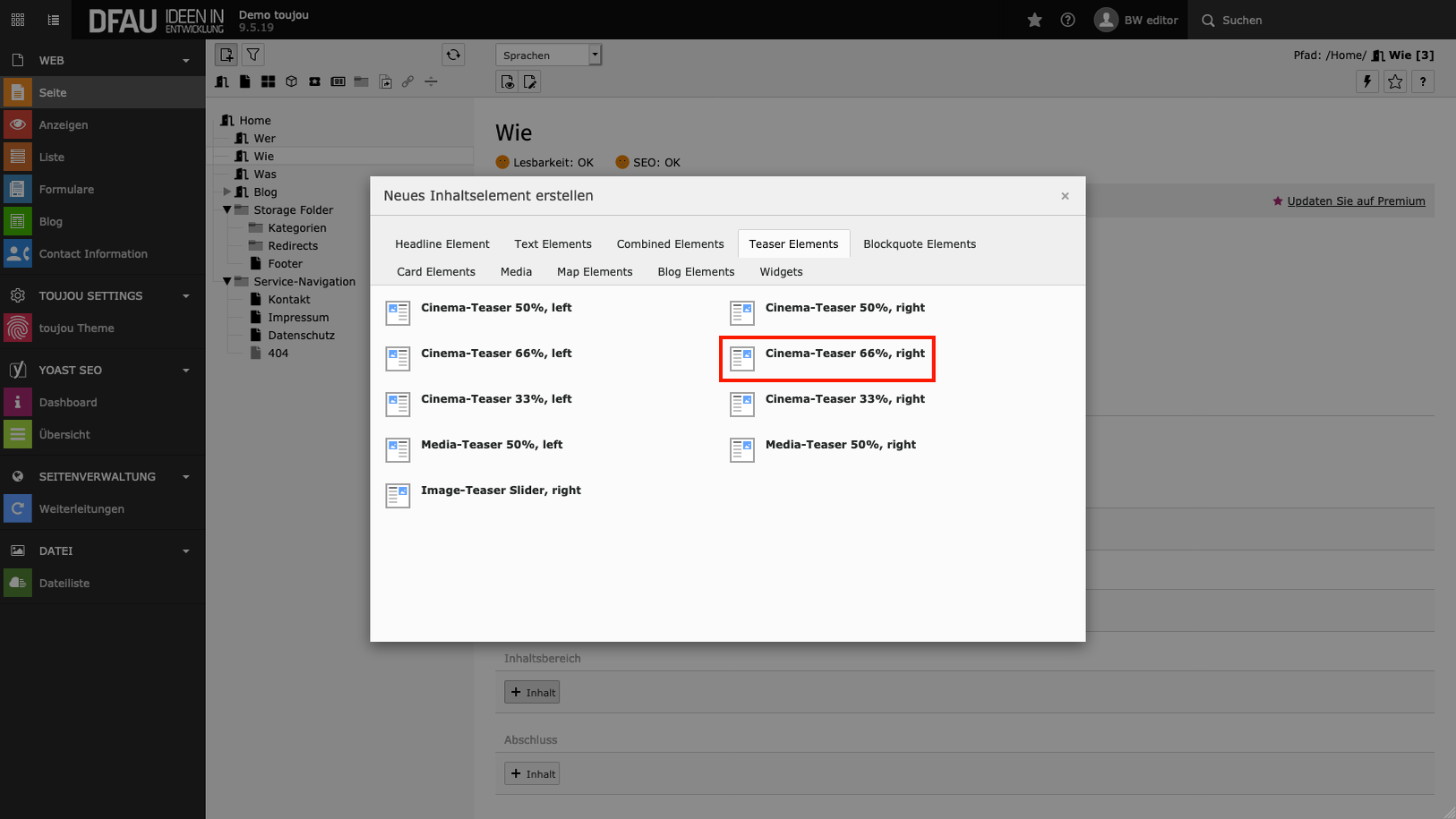Image resolution: width=1456 pixels, height=819 pixels.
Task: Click the Updaten Sie auf Premium link
Action: [1356, 201]
